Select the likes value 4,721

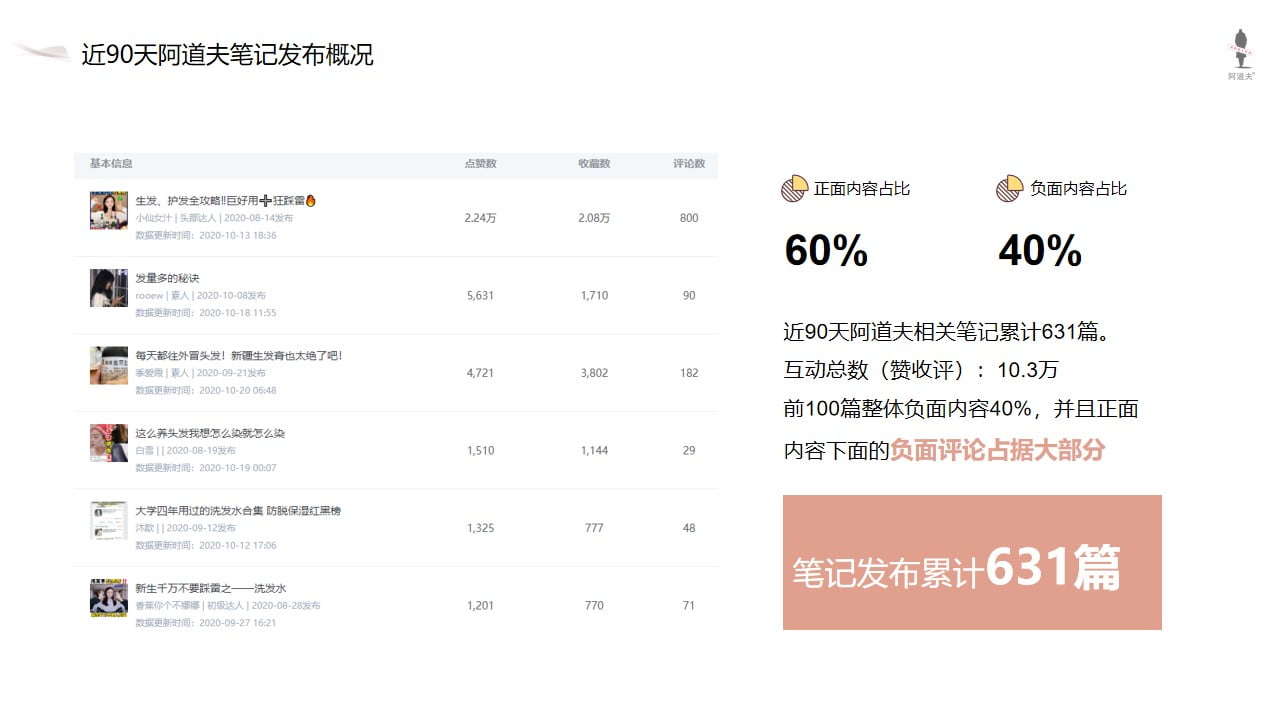(x=480, y=373)
